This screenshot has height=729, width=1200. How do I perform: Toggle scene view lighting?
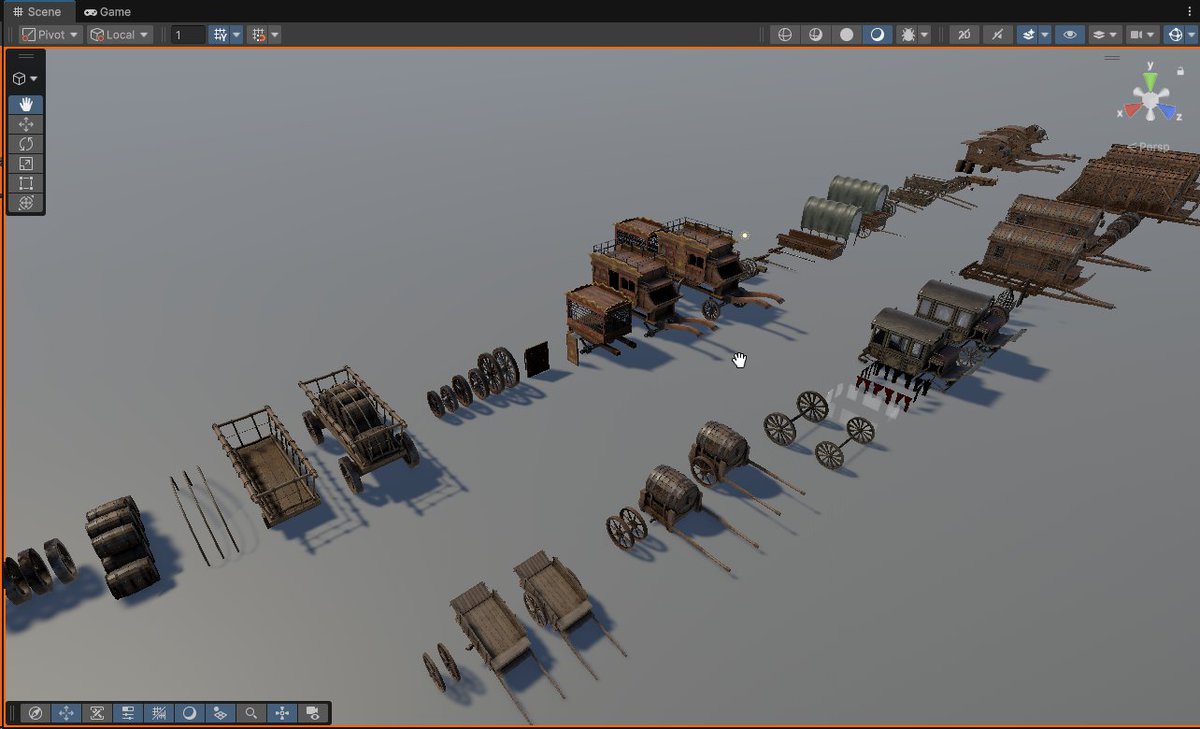tap(878, 34)
